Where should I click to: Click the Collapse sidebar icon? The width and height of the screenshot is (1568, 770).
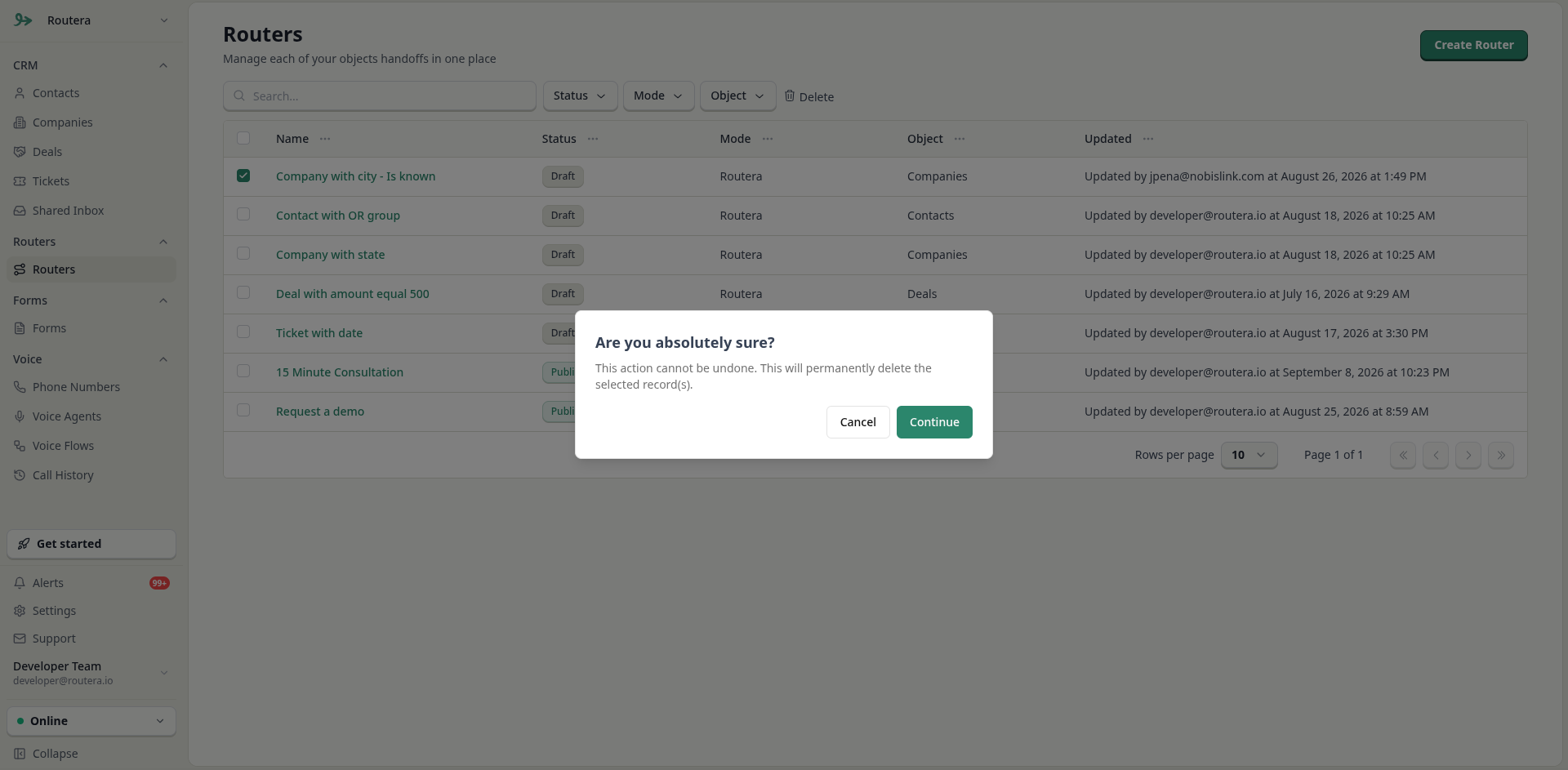coord(20,754)
